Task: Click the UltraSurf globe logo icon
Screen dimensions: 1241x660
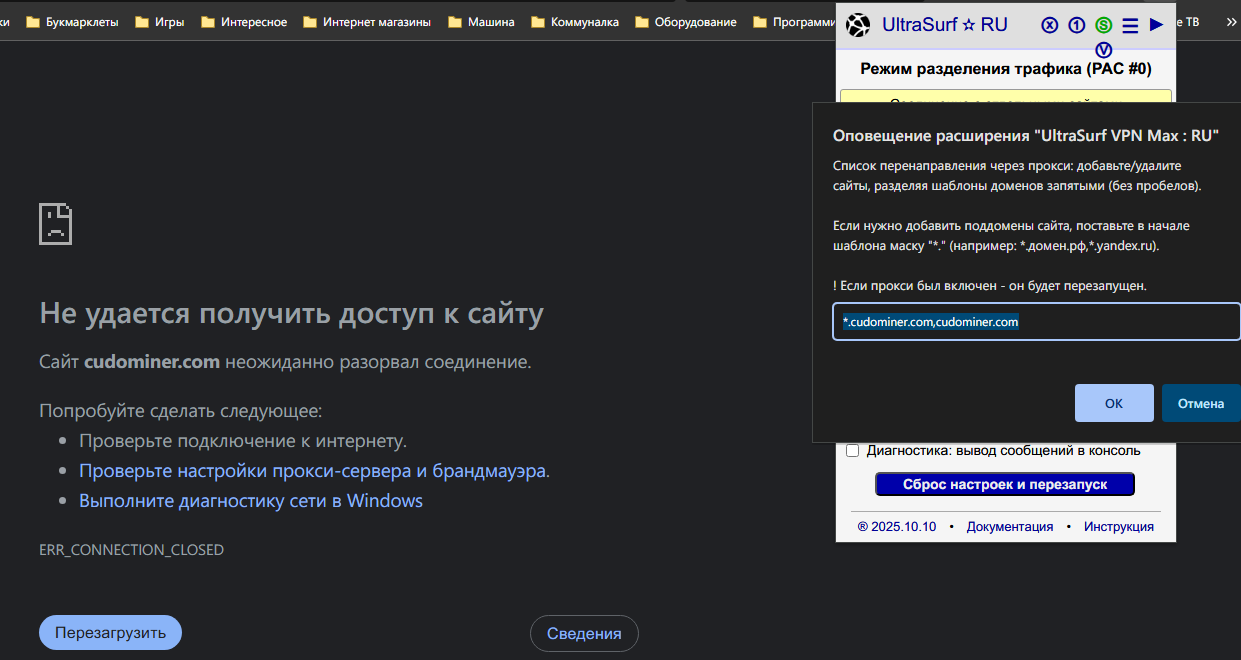Action: pyautogui.click(x=858, y=25)
